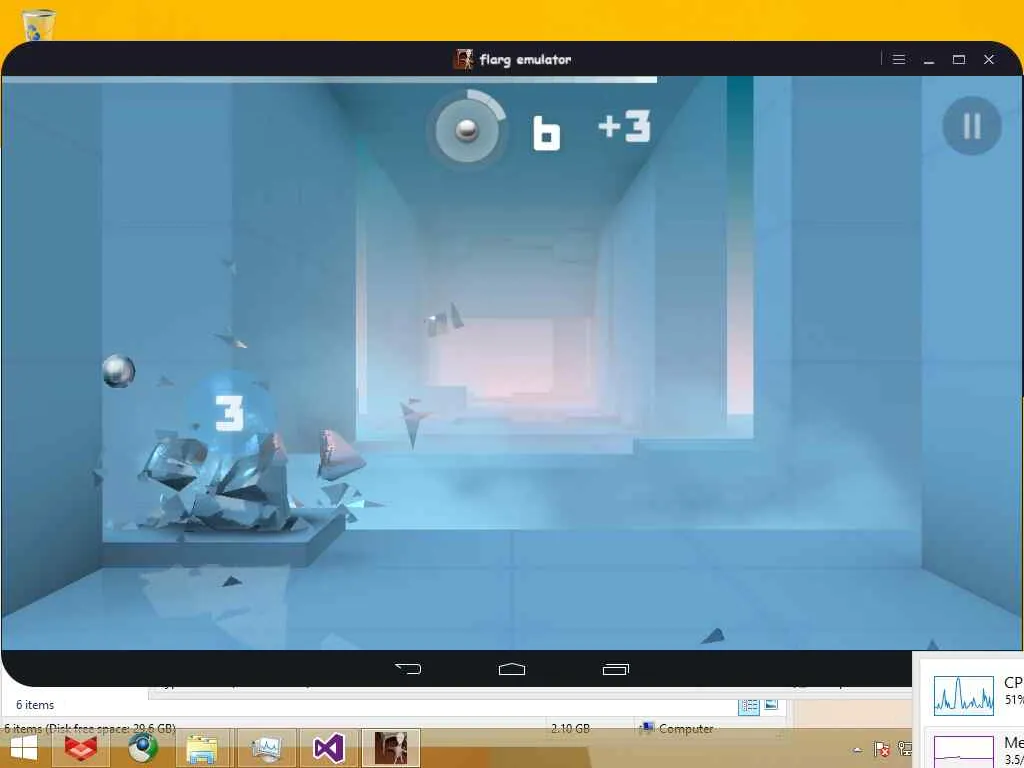1024x768 pixels.
Task: Click the +3 bonus indicator
Action: 624,126
